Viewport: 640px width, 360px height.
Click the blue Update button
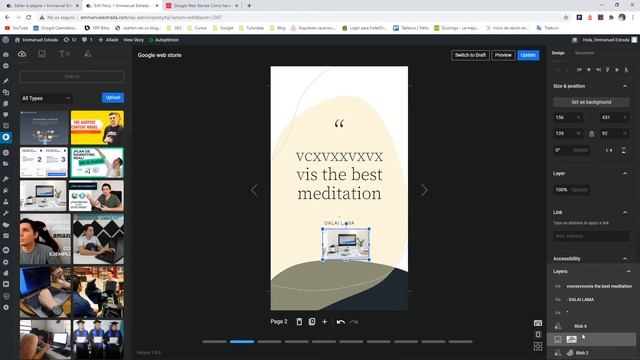(x=528, y=55)
